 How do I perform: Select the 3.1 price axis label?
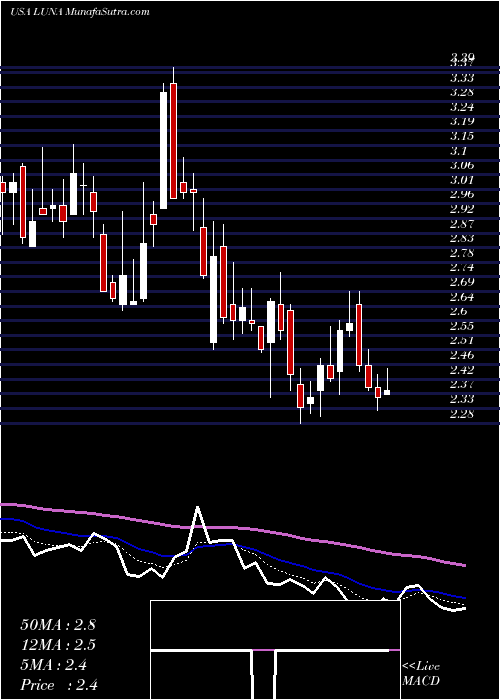(459, 151)
